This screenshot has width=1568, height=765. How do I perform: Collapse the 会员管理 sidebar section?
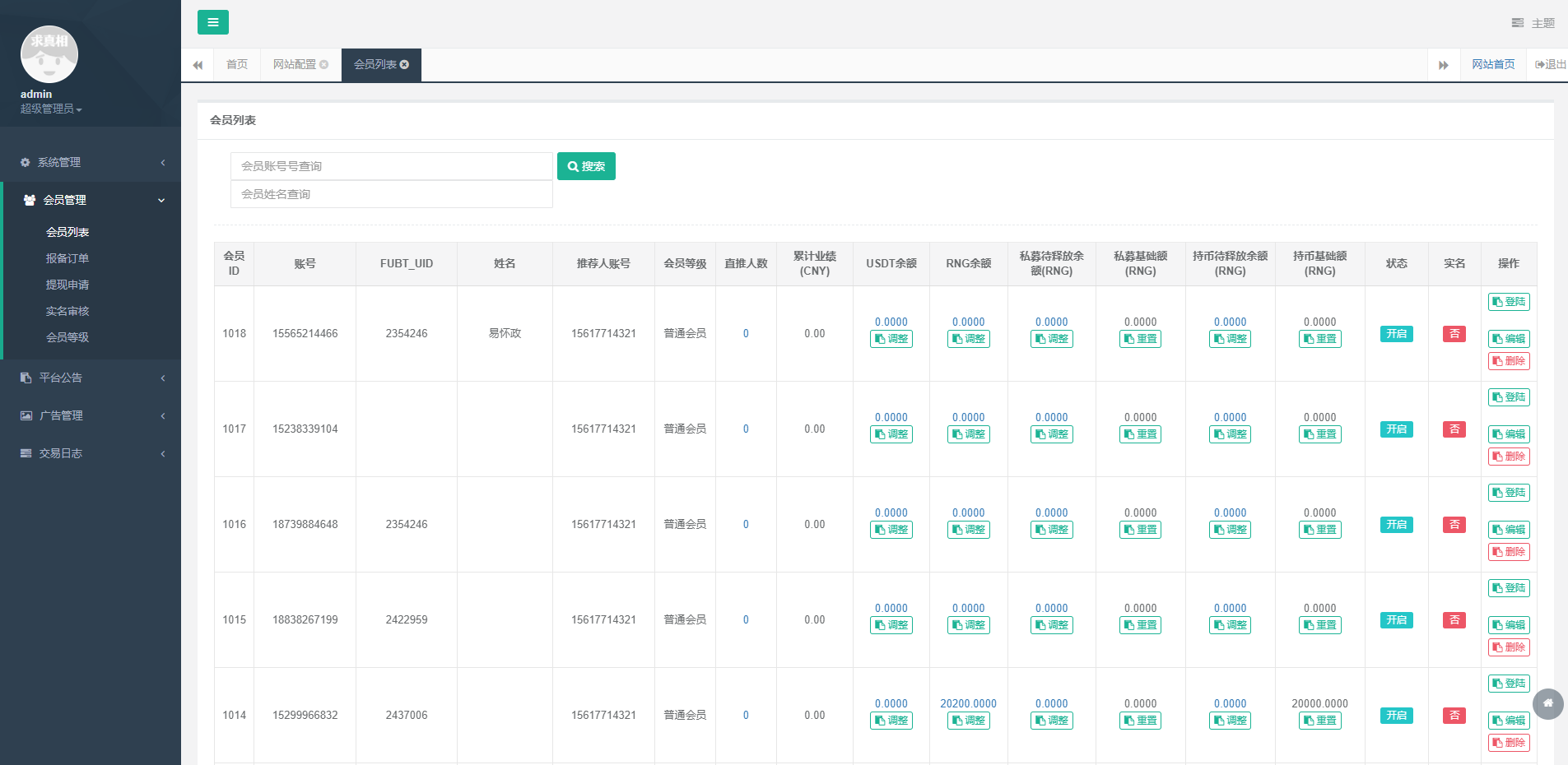91,200
